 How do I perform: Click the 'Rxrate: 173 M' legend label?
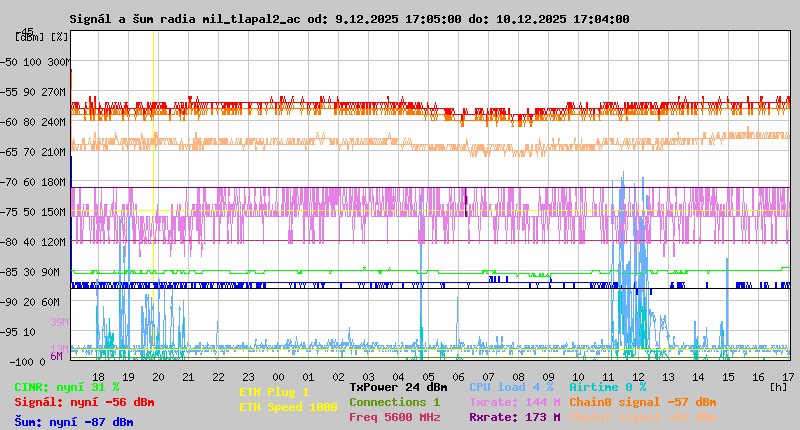pyautogui.click(x=515, y=417)
